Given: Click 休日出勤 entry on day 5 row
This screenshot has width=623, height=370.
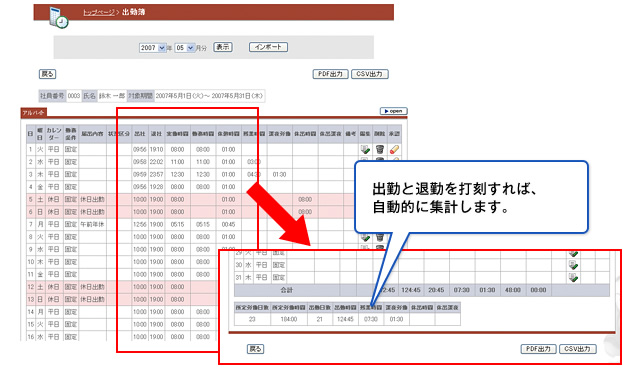Looking at the screenshot, I should (x=92, y=200).
